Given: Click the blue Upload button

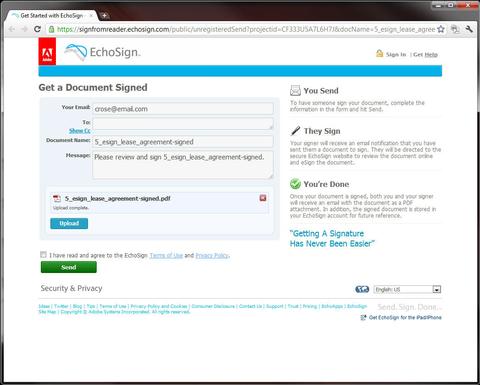Looking at the screenshot, I should (69, 223).
